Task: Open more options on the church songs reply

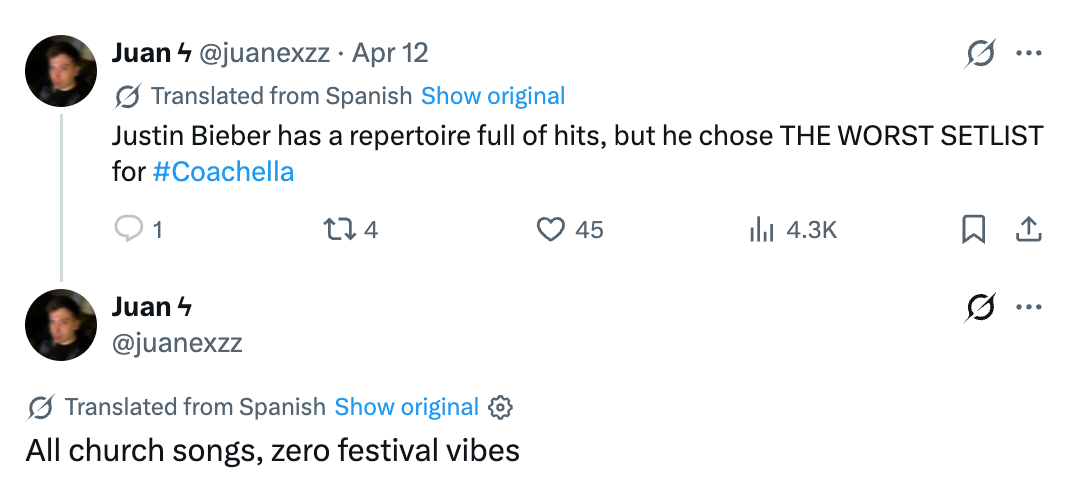Action: click(x=1028, y=308)
